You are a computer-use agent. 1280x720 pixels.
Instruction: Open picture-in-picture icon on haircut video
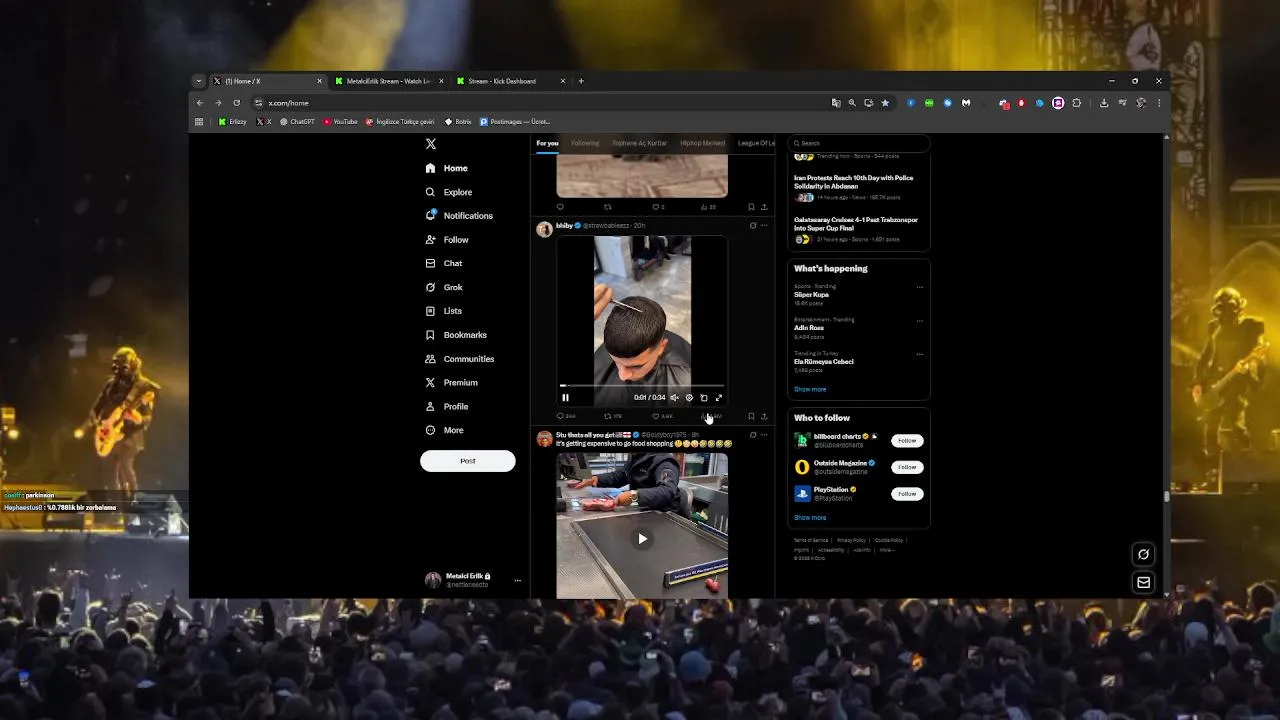coord(704,398)
